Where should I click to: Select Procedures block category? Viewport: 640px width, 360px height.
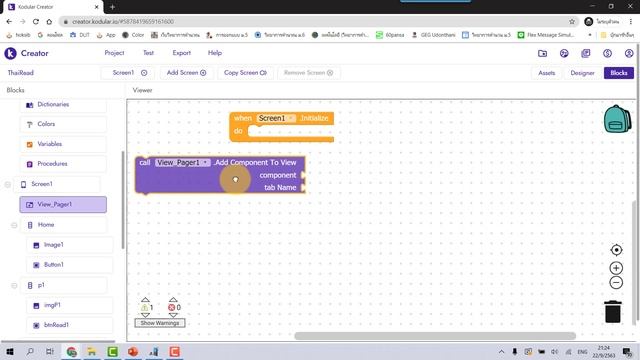pyautogui.click(x=63, y=164)
